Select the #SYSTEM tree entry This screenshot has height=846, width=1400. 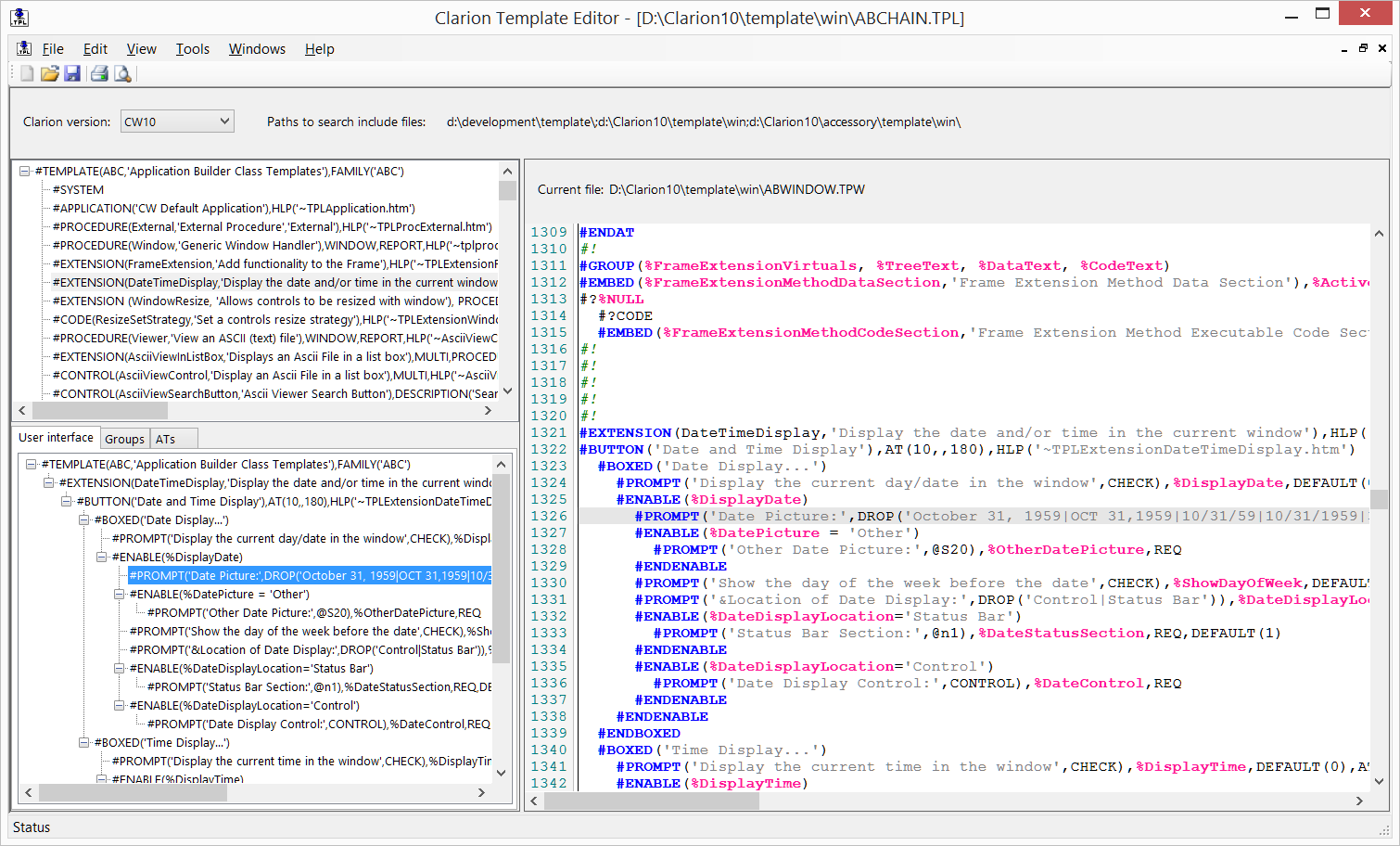pyautogui.click(x=78, y=190)
